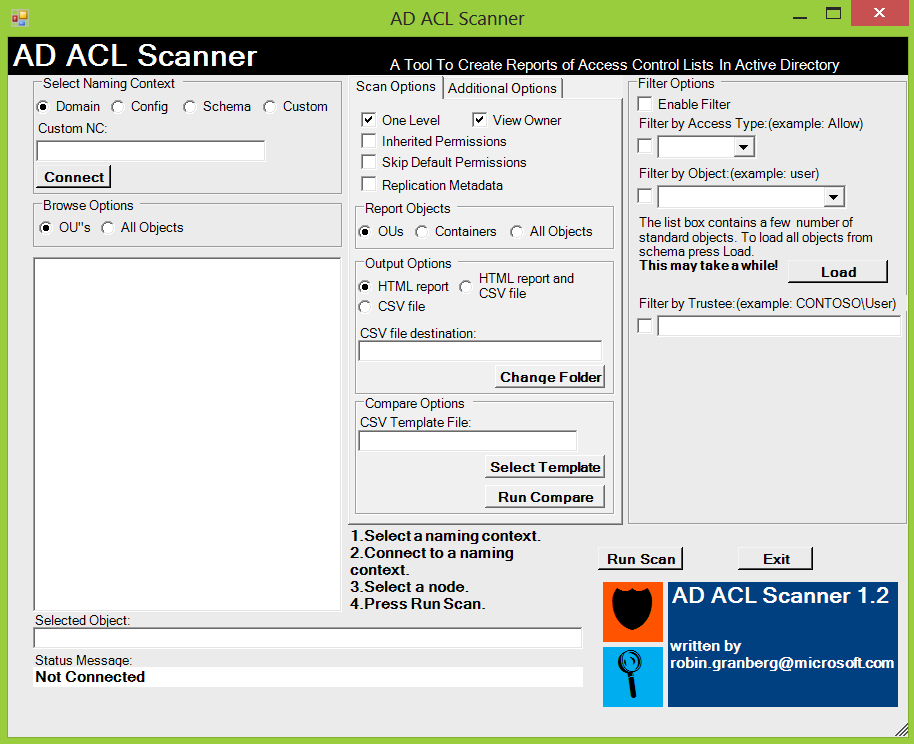Screen dimensions: 914x745
Task: Click the empty directory tree view pane
Action: (187, 434)
